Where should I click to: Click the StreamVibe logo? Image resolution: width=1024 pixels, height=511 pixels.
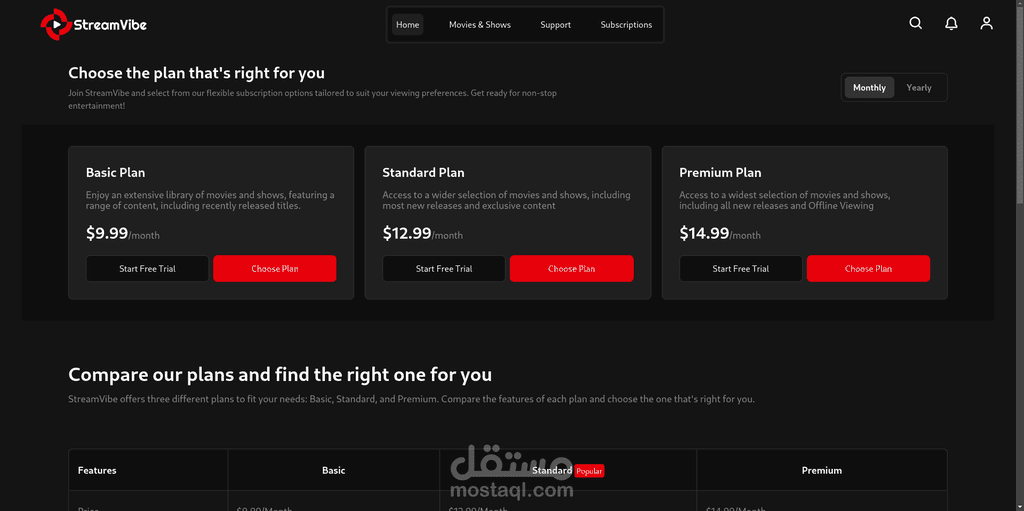coord(93,25)
